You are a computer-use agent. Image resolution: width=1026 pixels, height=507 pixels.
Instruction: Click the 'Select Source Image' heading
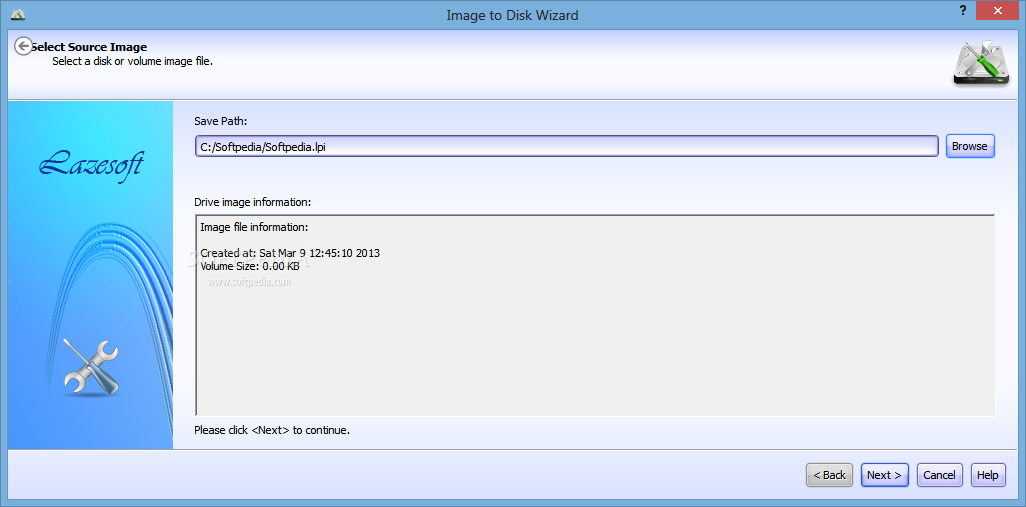pyautogui.click(x=90, y=47)
